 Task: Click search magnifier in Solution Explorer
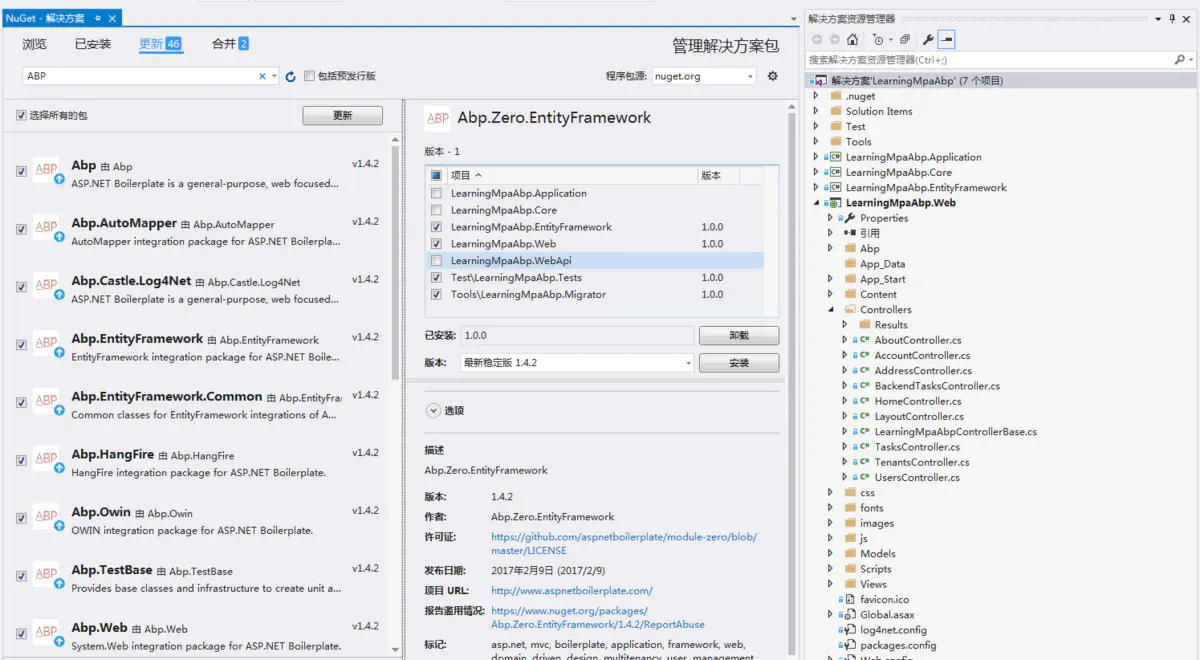[x=1179, y=60]
